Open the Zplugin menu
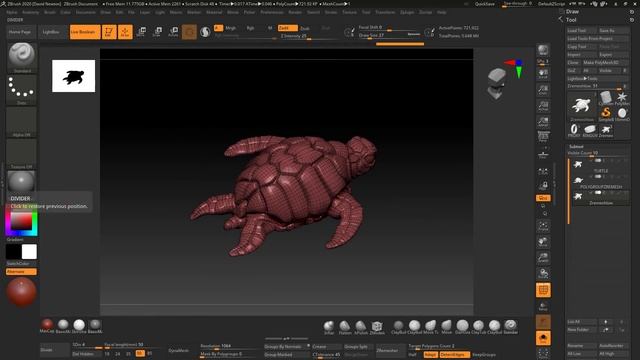This screenshot has width=640, height=360. 407,12
